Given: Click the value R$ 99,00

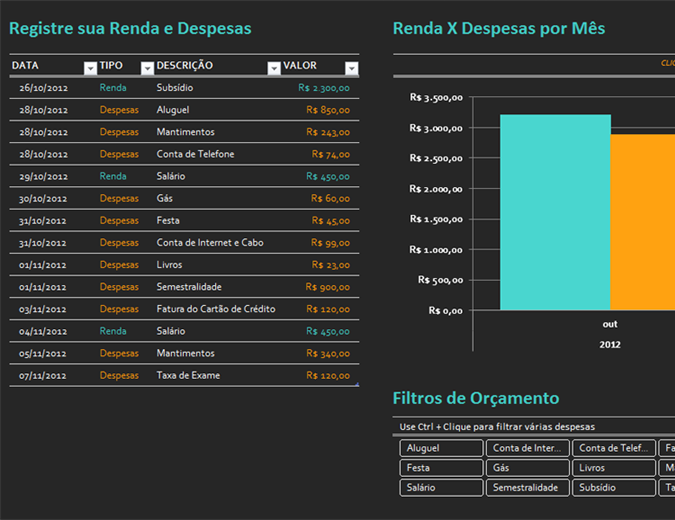Looking at the screenshot, I should point(330,243).
